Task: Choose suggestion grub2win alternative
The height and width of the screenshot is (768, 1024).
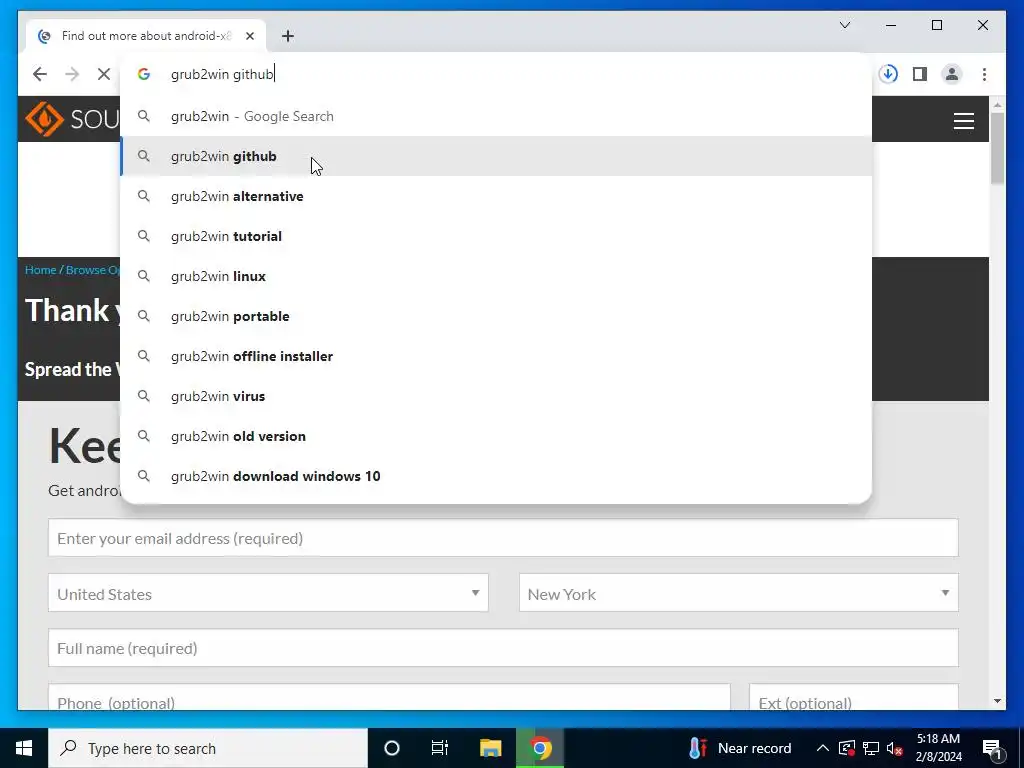Action: (x=496, y=196)
